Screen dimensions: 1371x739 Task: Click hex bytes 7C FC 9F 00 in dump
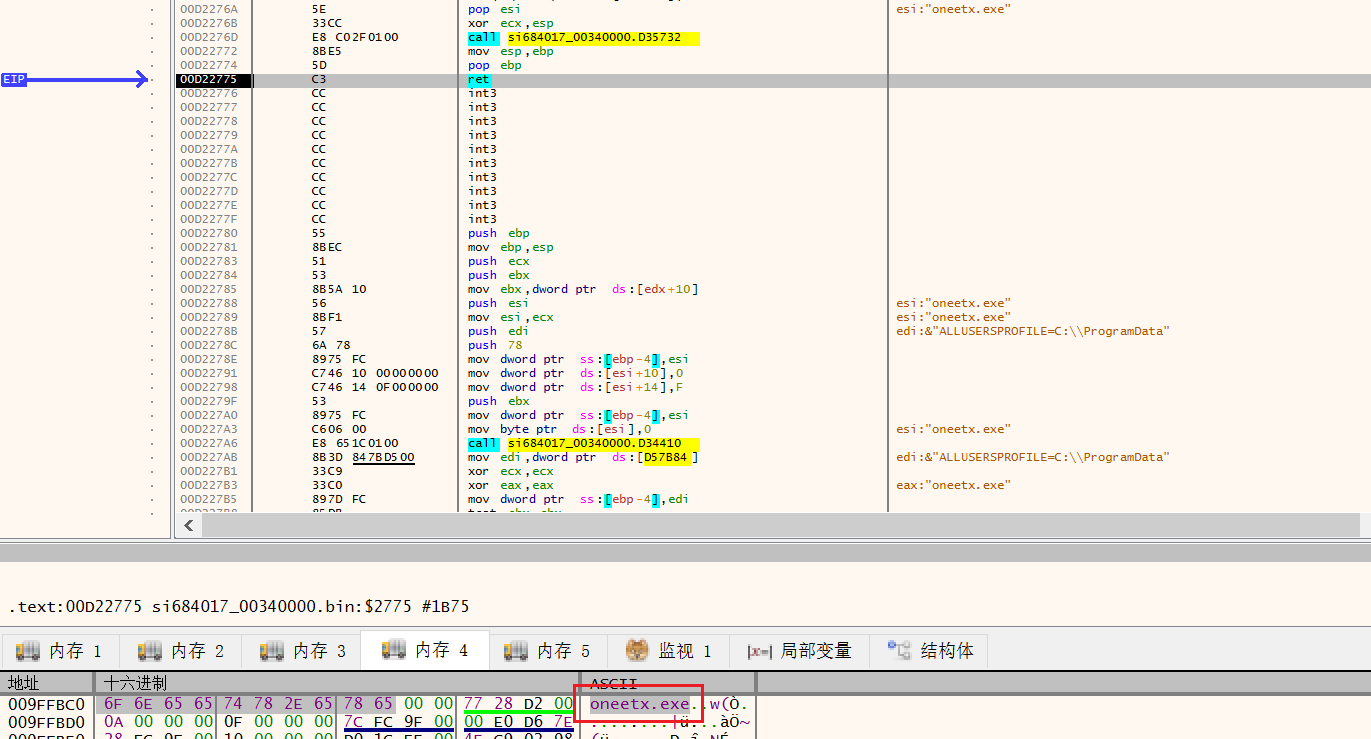(x=398, y=722)
